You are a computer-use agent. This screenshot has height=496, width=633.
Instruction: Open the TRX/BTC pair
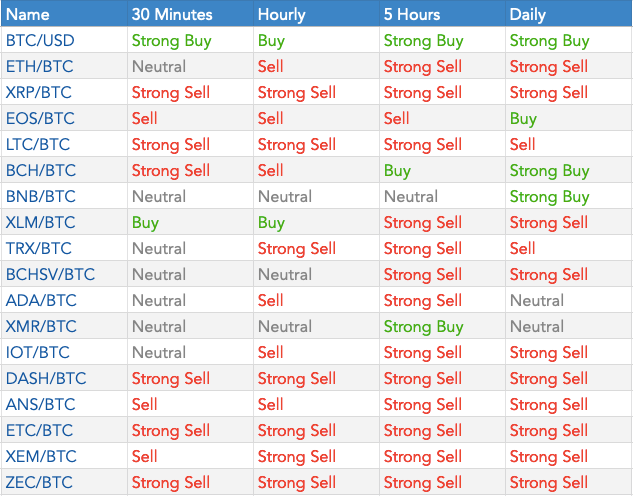pos(39,249)
